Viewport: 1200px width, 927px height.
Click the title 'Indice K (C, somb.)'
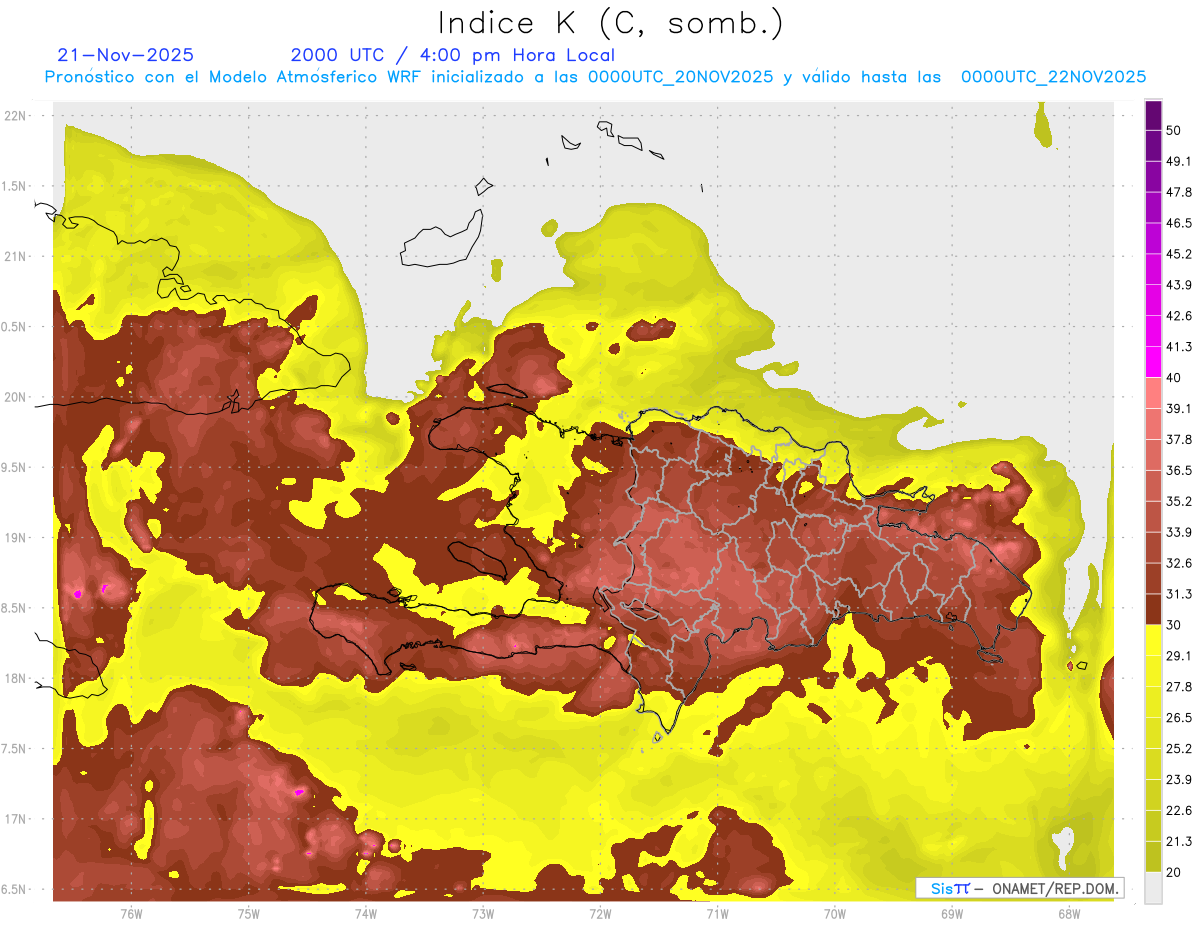(x=611, y=23)
